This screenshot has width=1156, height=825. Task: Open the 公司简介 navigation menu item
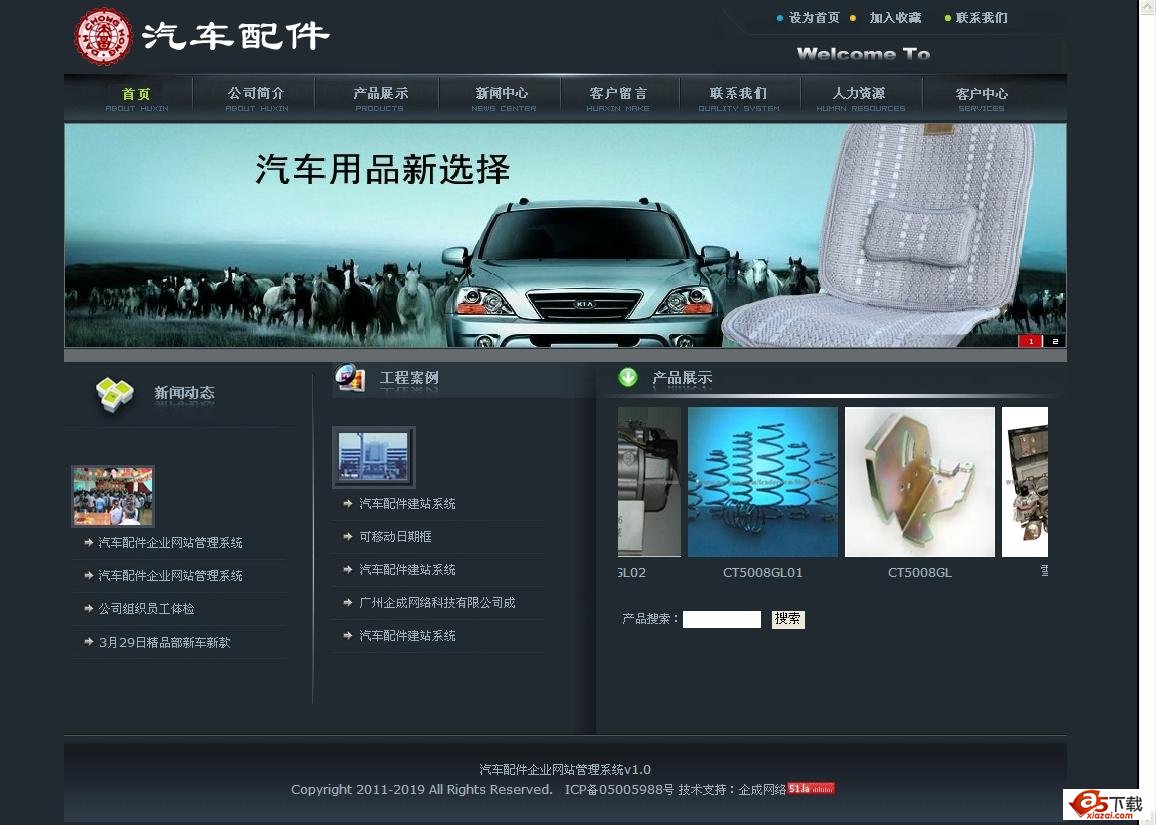(x=256, y=98)
